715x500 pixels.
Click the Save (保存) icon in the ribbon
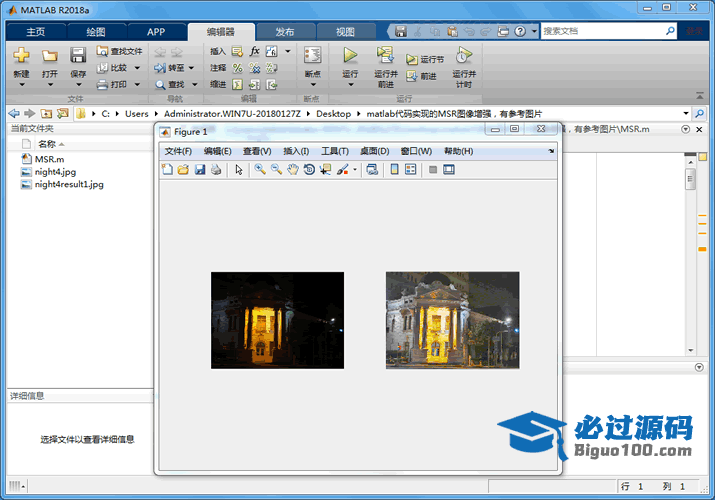(78, 59)
